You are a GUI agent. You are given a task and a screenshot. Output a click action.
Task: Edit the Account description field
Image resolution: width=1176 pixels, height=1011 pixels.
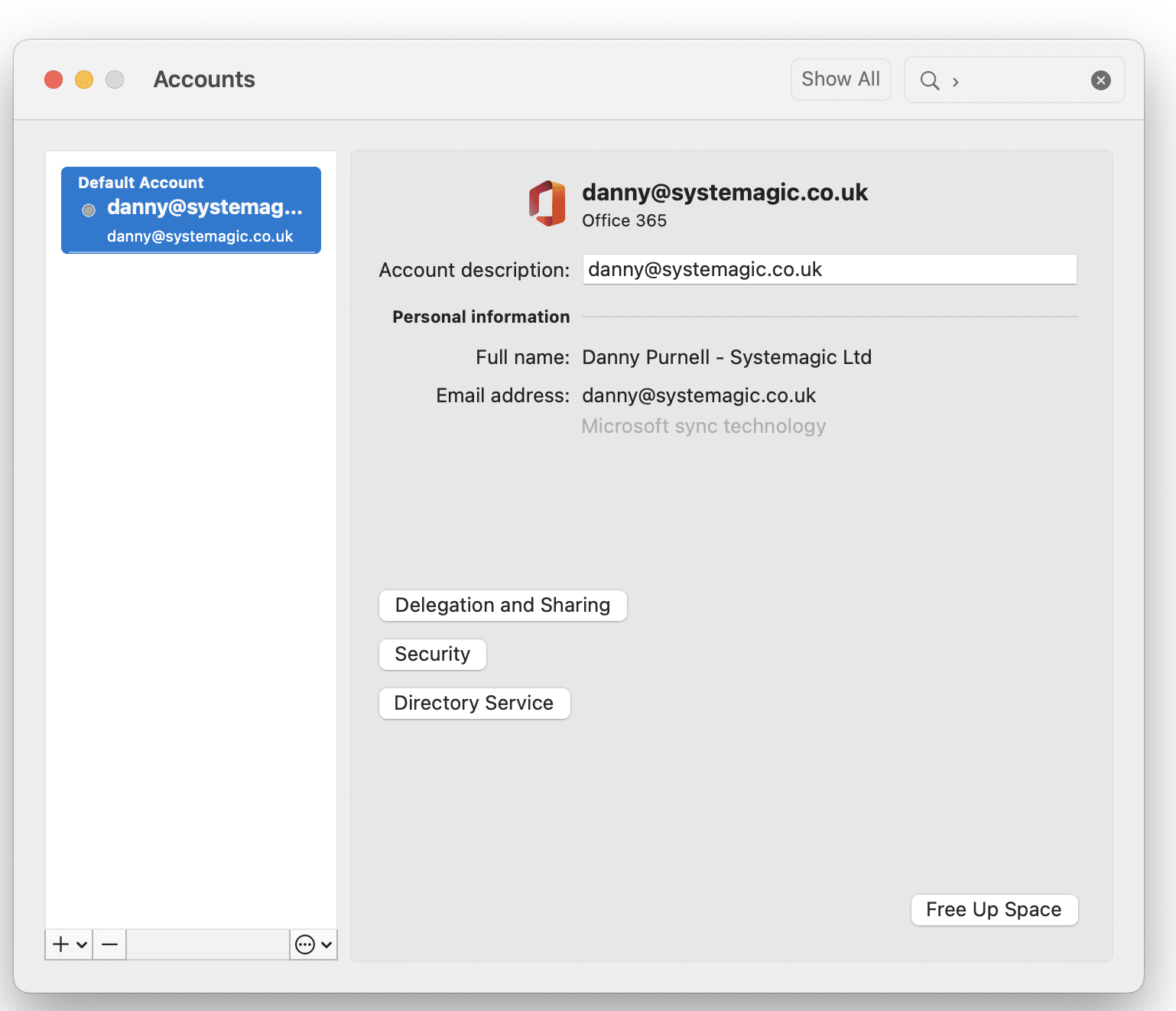(830, 269)
